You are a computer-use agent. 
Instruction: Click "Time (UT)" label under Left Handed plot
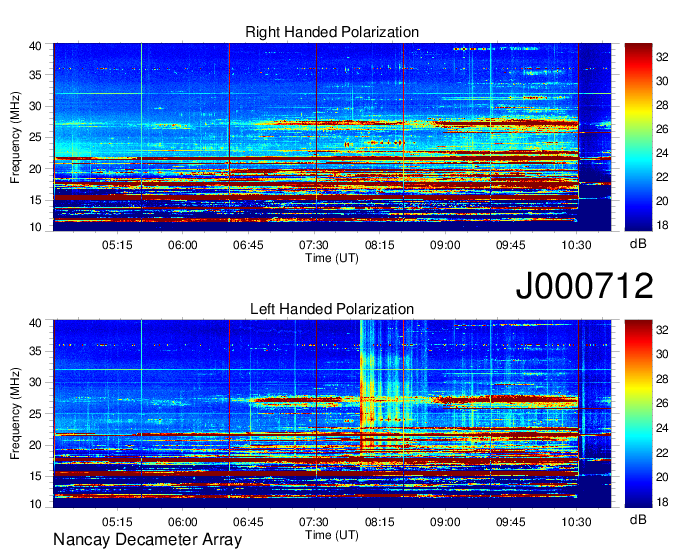click(x=332, y=535)
